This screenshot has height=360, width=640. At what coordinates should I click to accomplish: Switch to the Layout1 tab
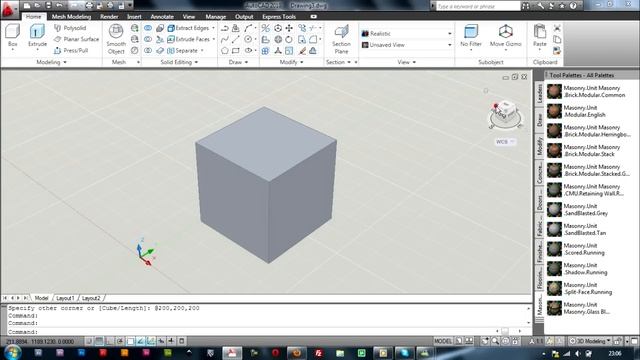tap(65, 298)
